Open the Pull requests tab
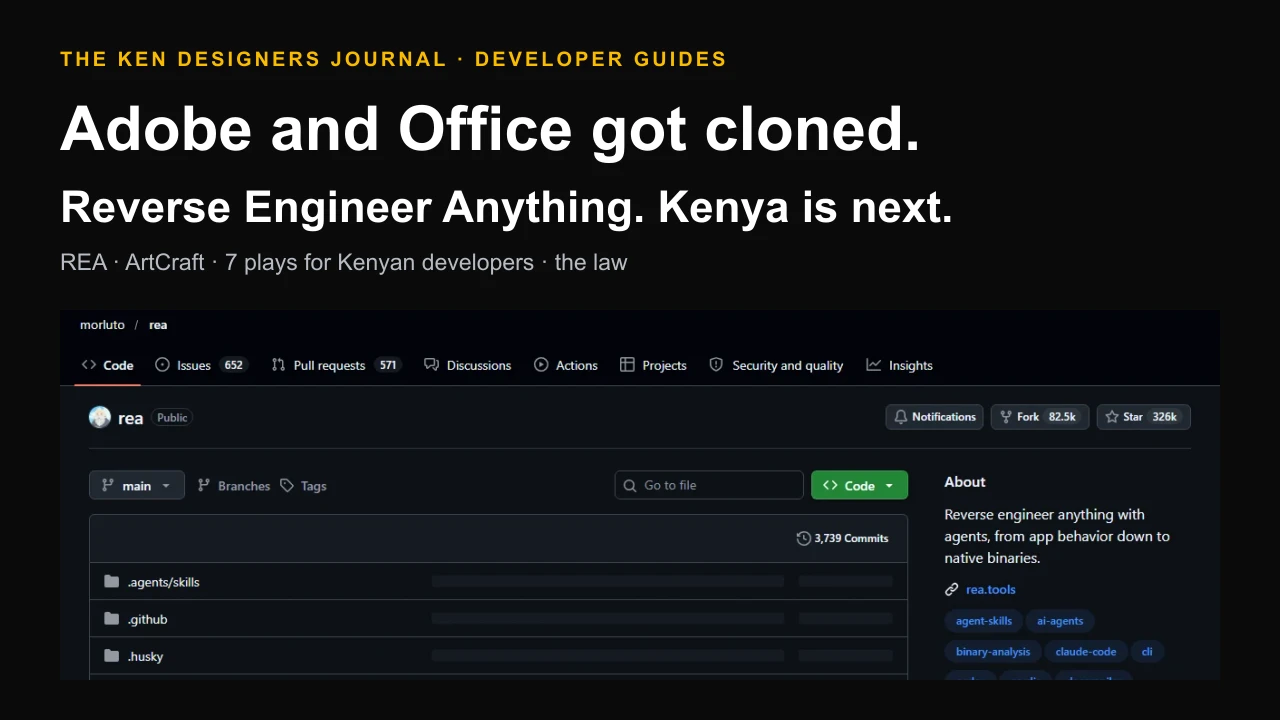The image size is (1280, 720). coord(336,365)
